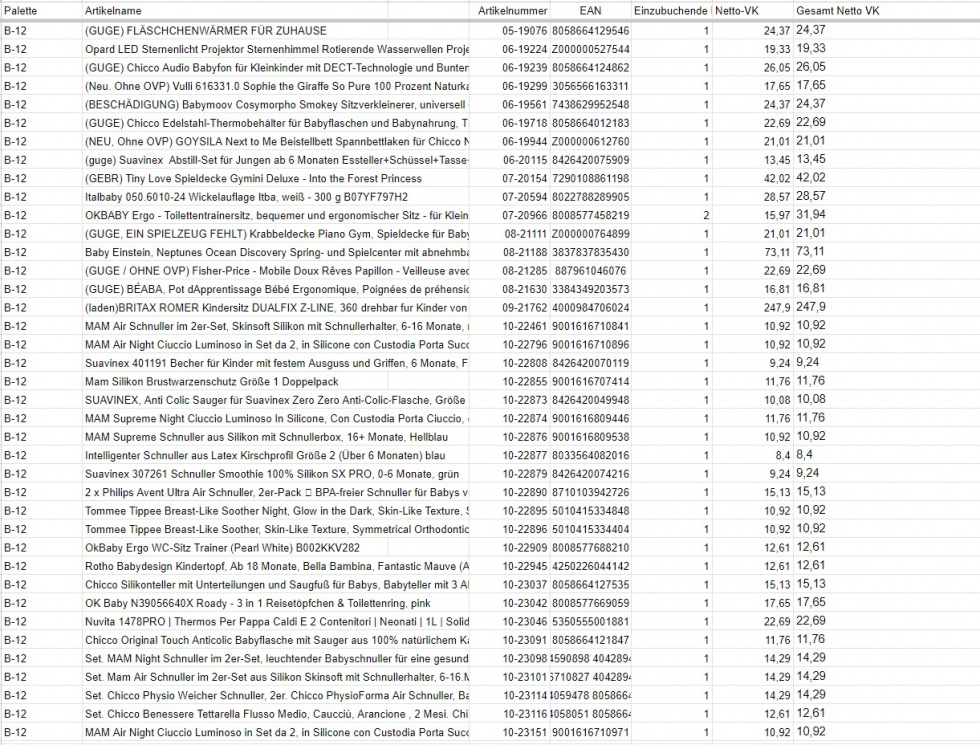Click the Opard LED Sternenlicht Projektor cell

pyautogui.click(x=277, y=49)
